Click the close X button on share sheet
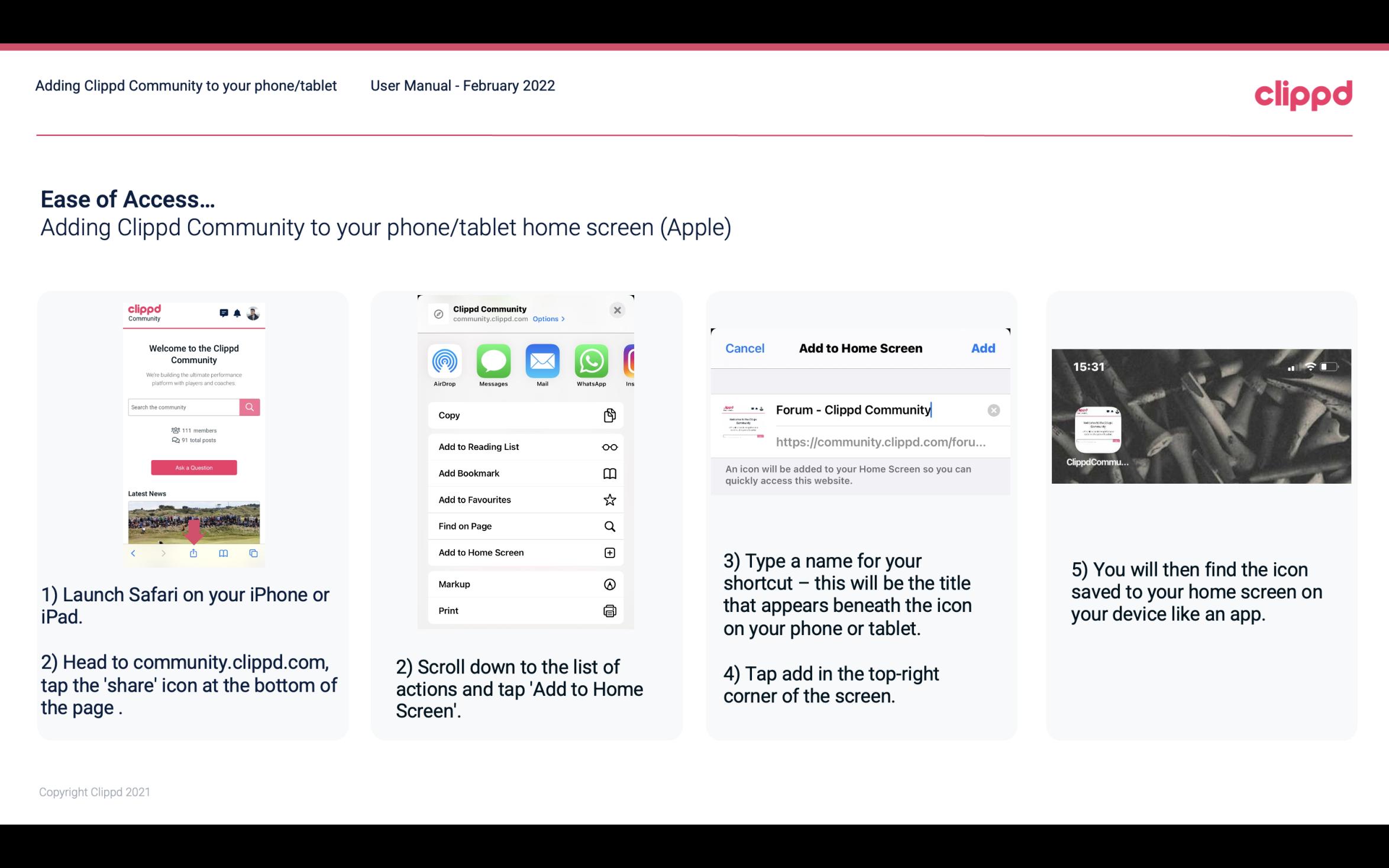This screenshot has width=1389, height=868. [618, 310]
